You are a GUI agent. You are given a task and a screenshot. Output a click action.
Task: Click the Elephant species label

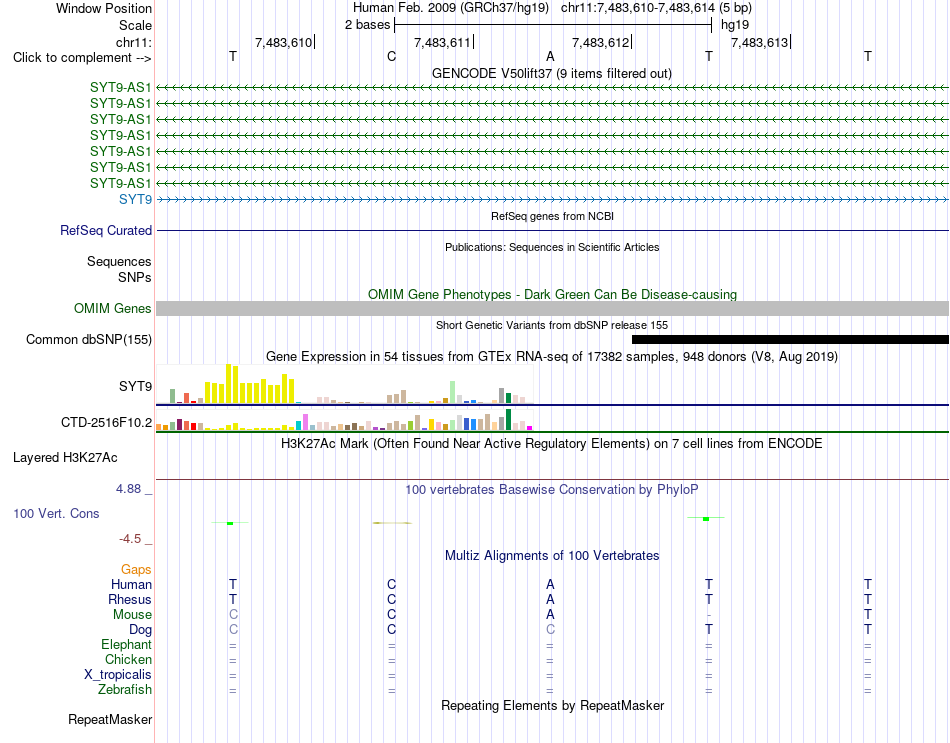[x=126, y=644]
